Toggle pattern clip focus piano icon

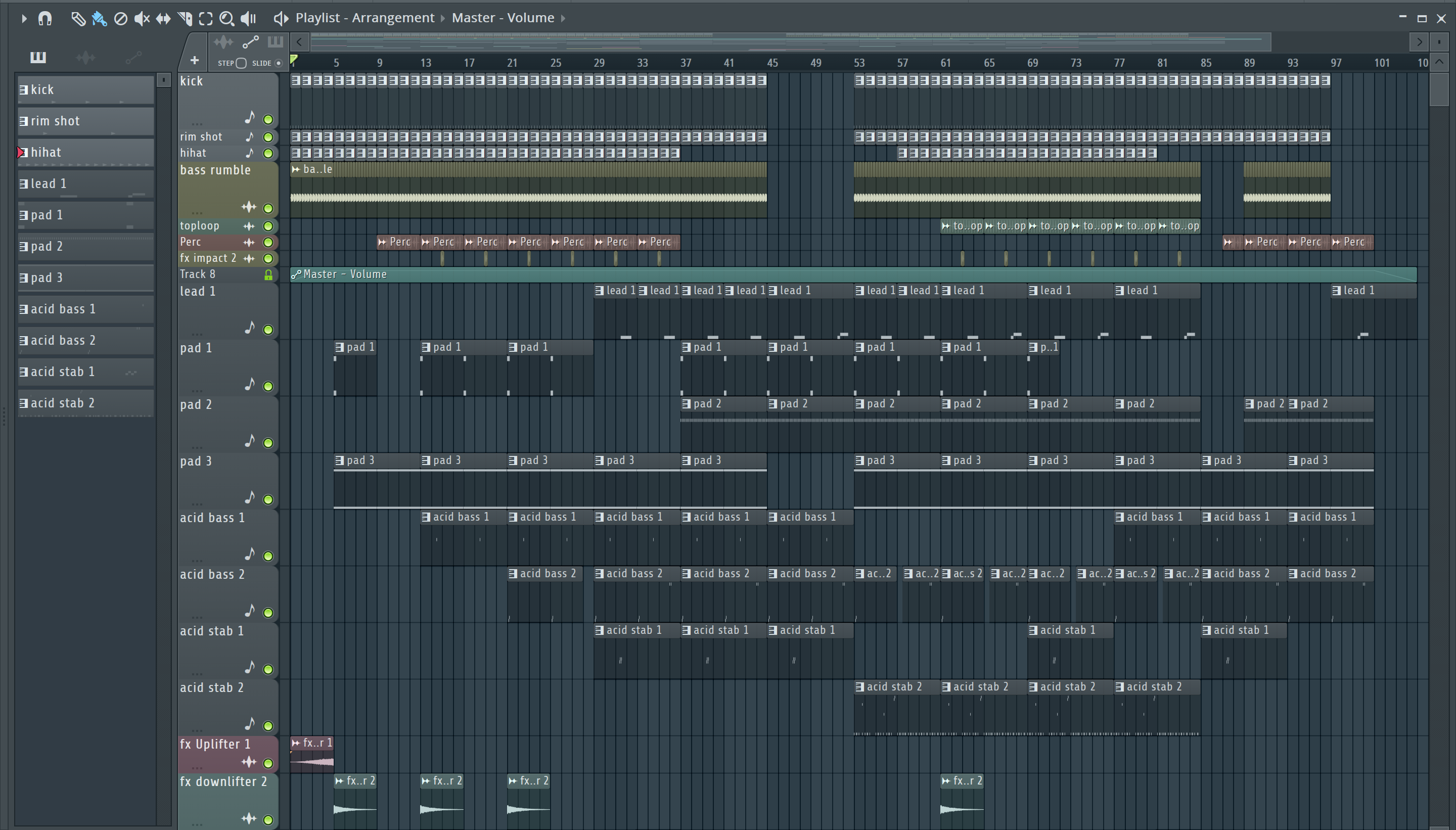pos(276,41)
